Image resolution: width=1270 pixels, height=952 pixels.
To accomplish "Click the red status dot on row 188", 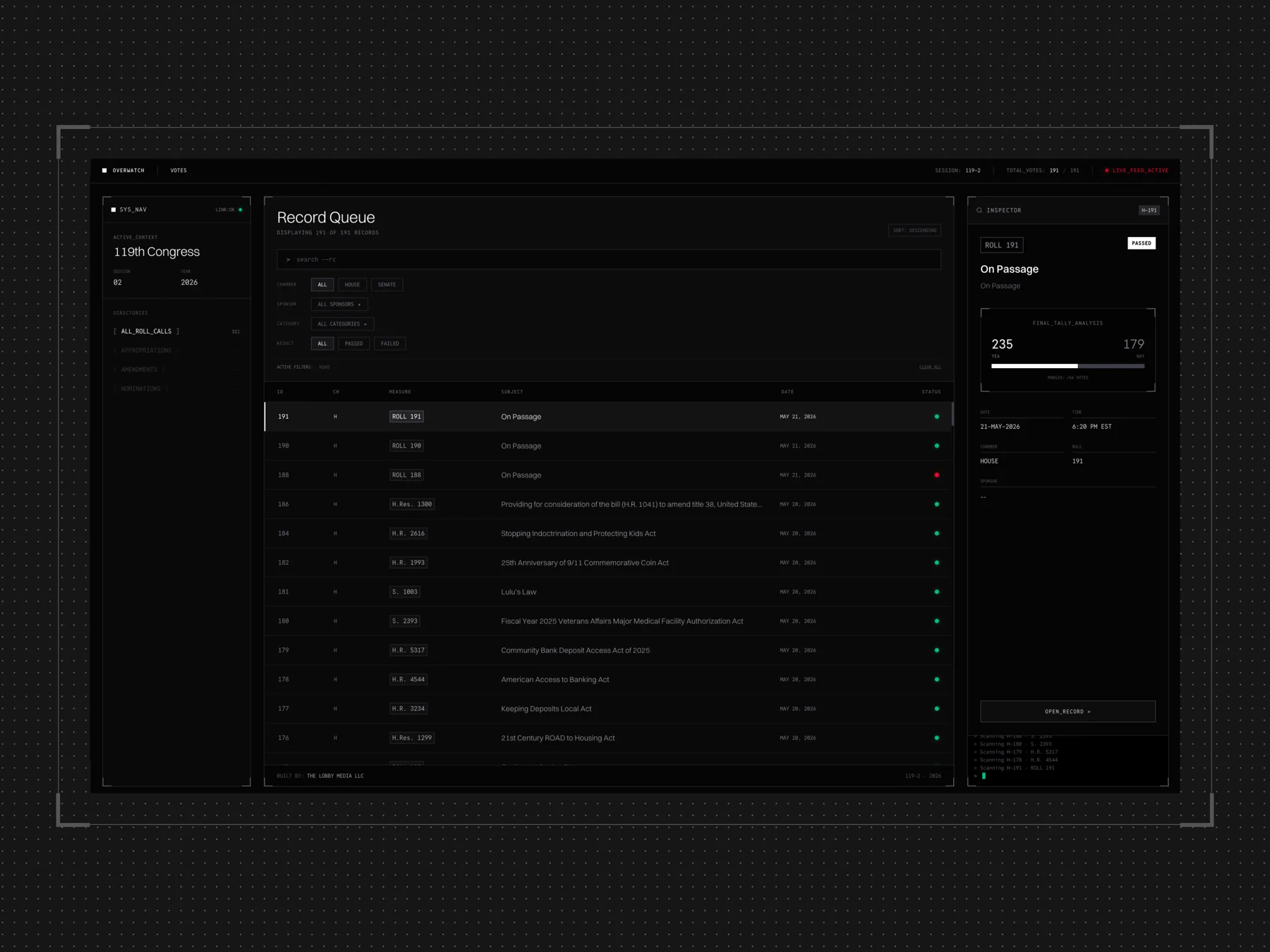I will tap(937, 475).
